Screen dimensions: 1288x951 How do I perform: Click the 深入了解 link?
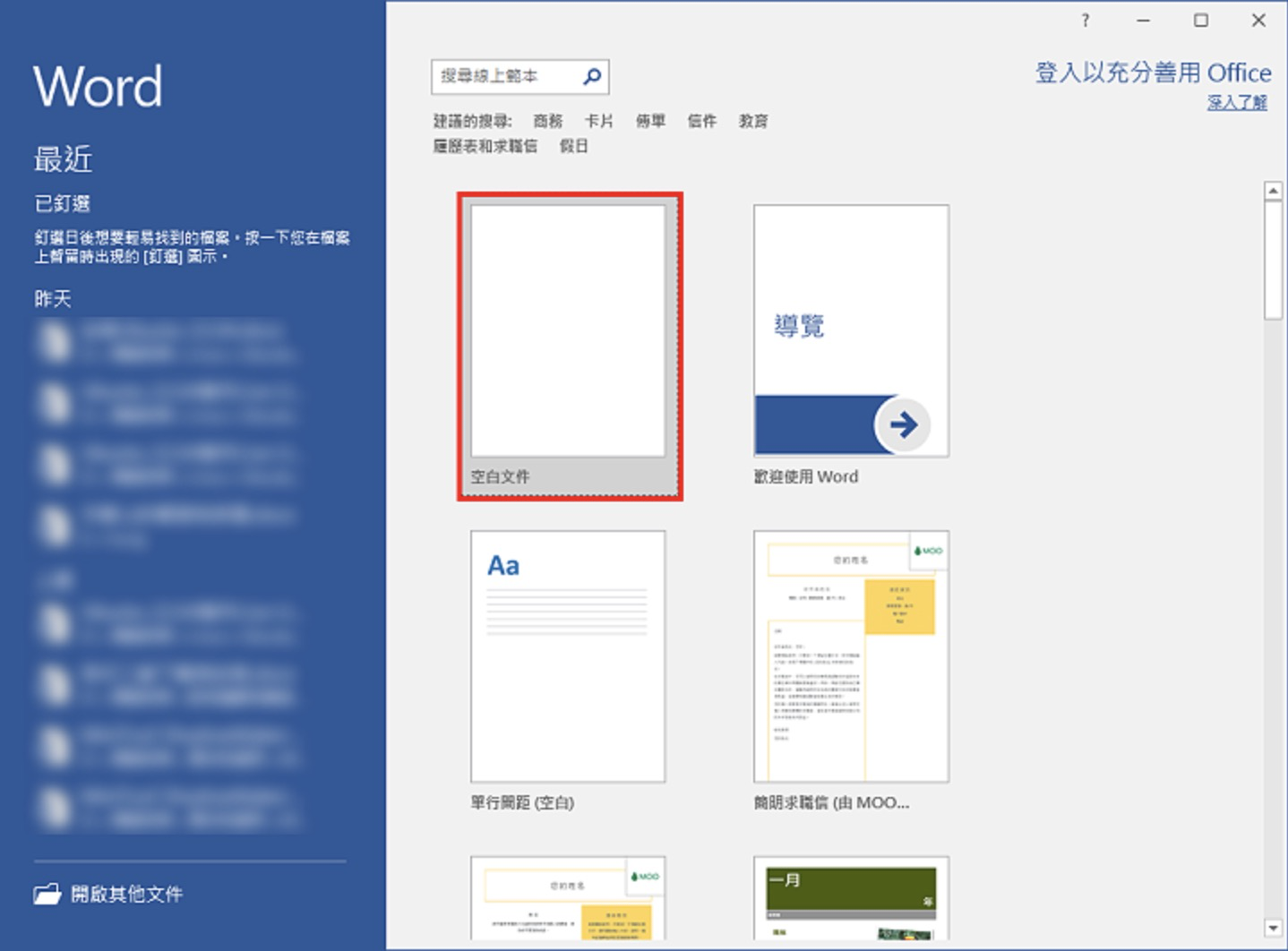click(x=1237, y=102)
